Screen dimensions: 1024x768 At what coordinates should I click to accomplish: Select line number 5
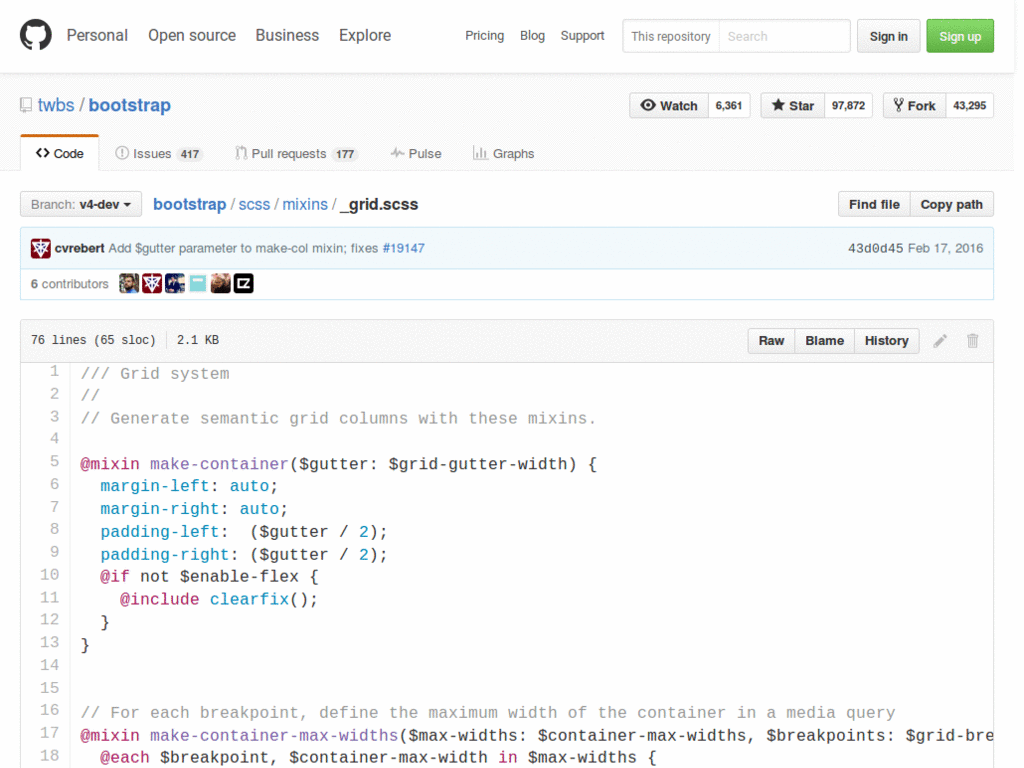(x=54, y=462)
